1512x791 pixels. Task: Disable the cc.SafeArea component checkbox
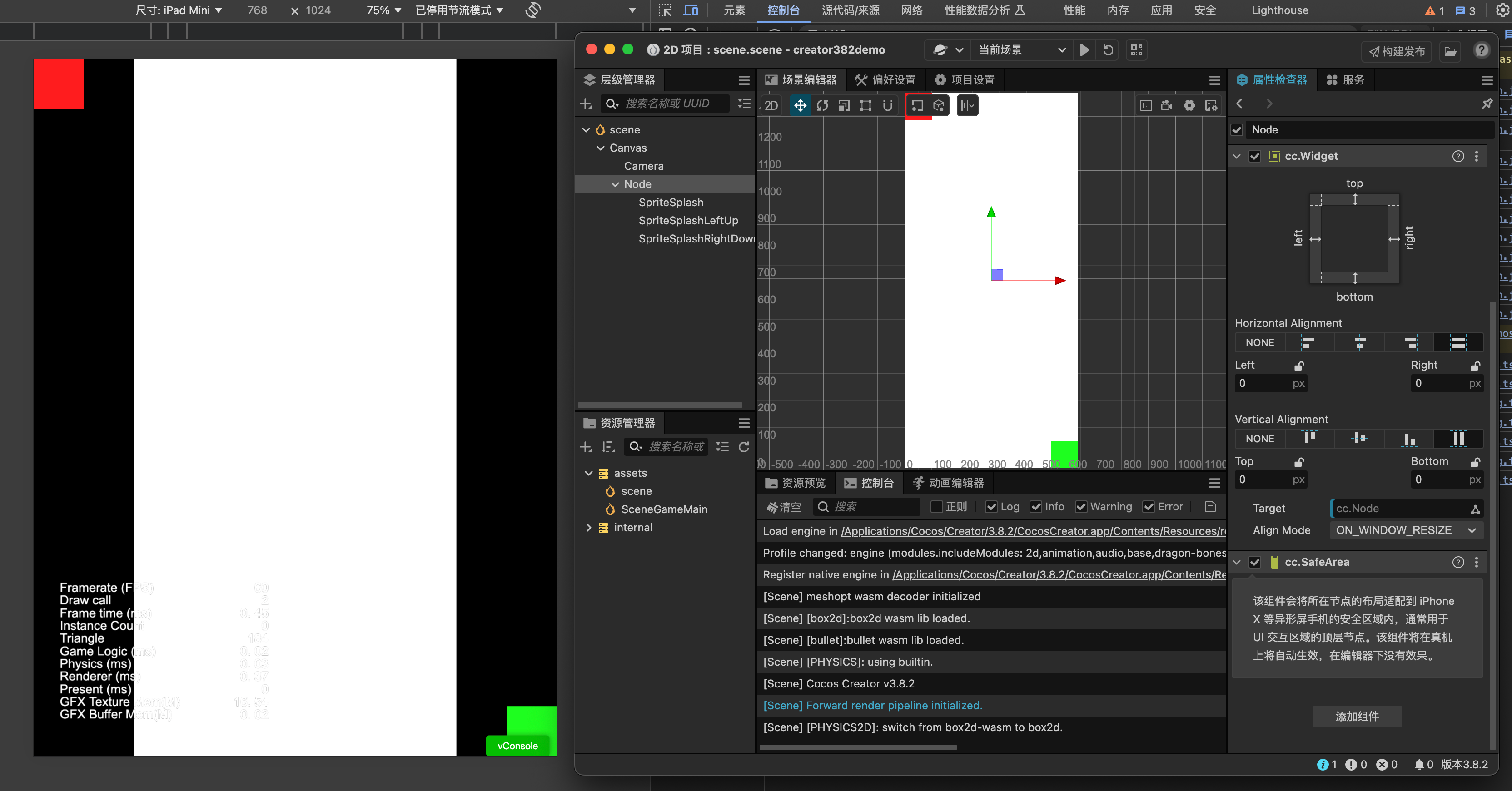coord(1255,562)
